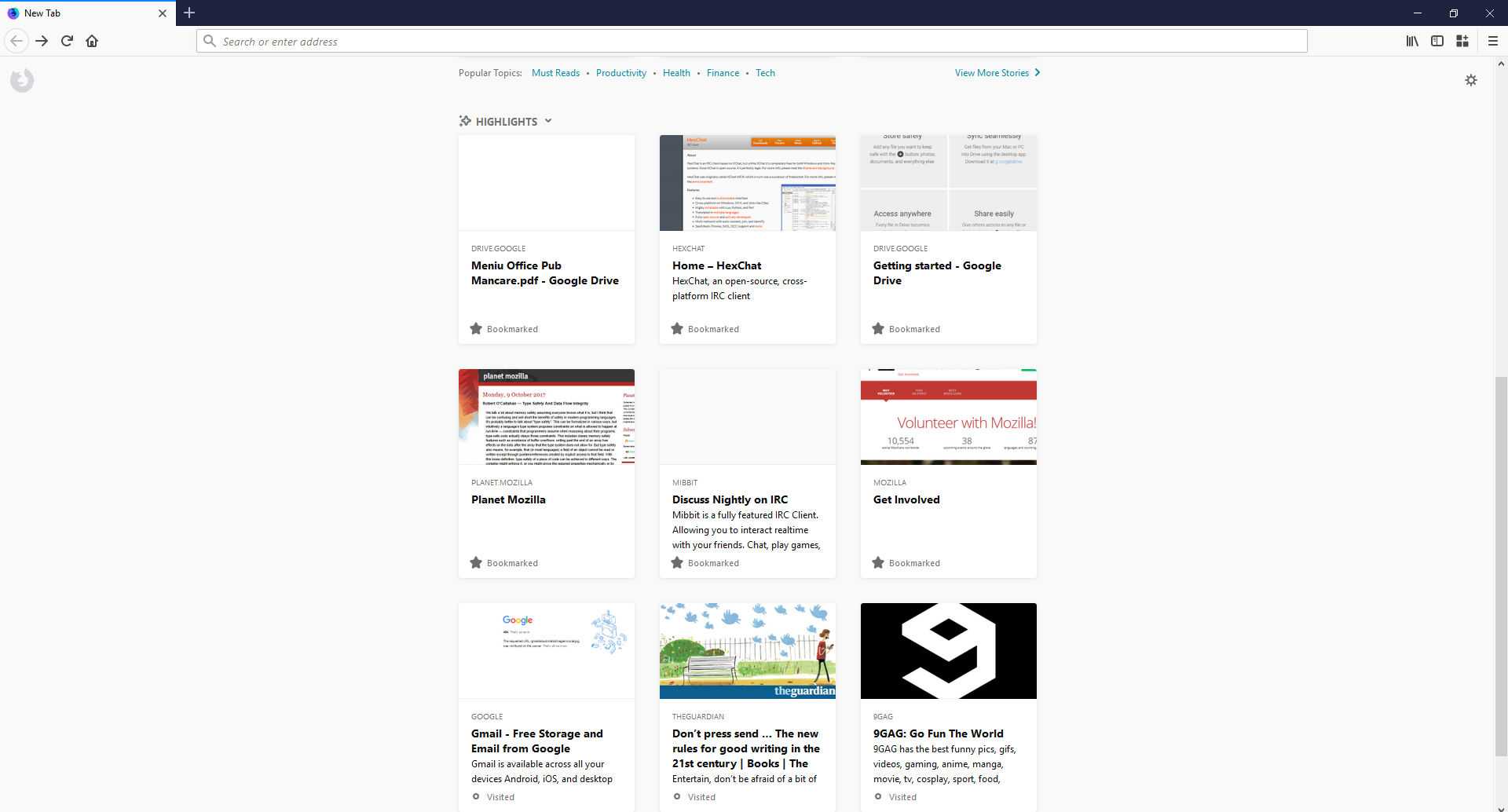This screenshot has height=812, width=1508.
Task: Click the search magnifier in address bar
Action: click(209, 41)
